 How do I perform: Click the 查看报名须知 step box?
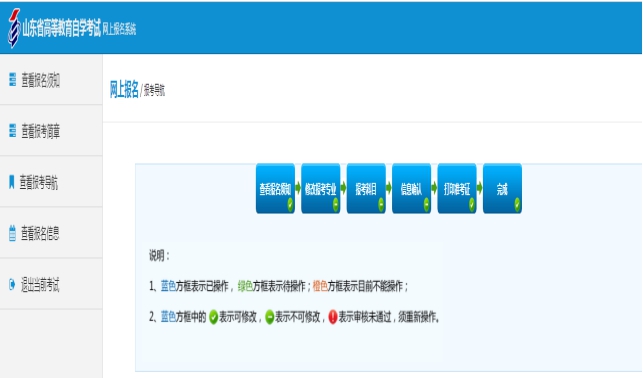point(275,189)
